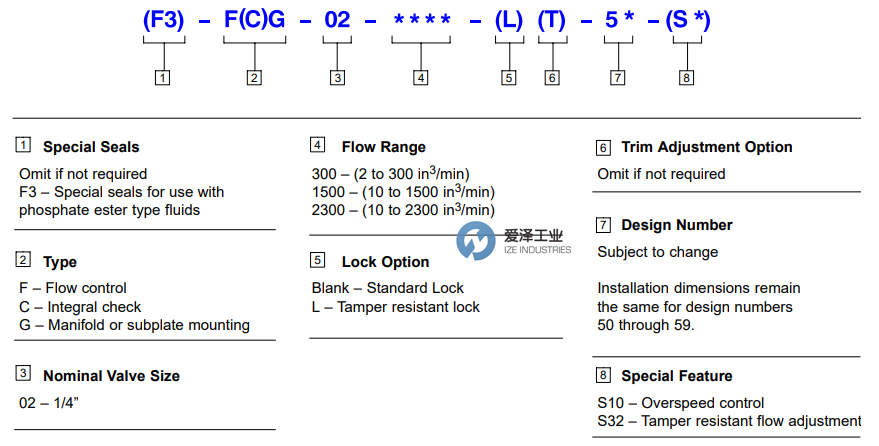Screen dimensions: 879x446
Task: Click the blue F(C)G code segment
Action: (254, 18)
